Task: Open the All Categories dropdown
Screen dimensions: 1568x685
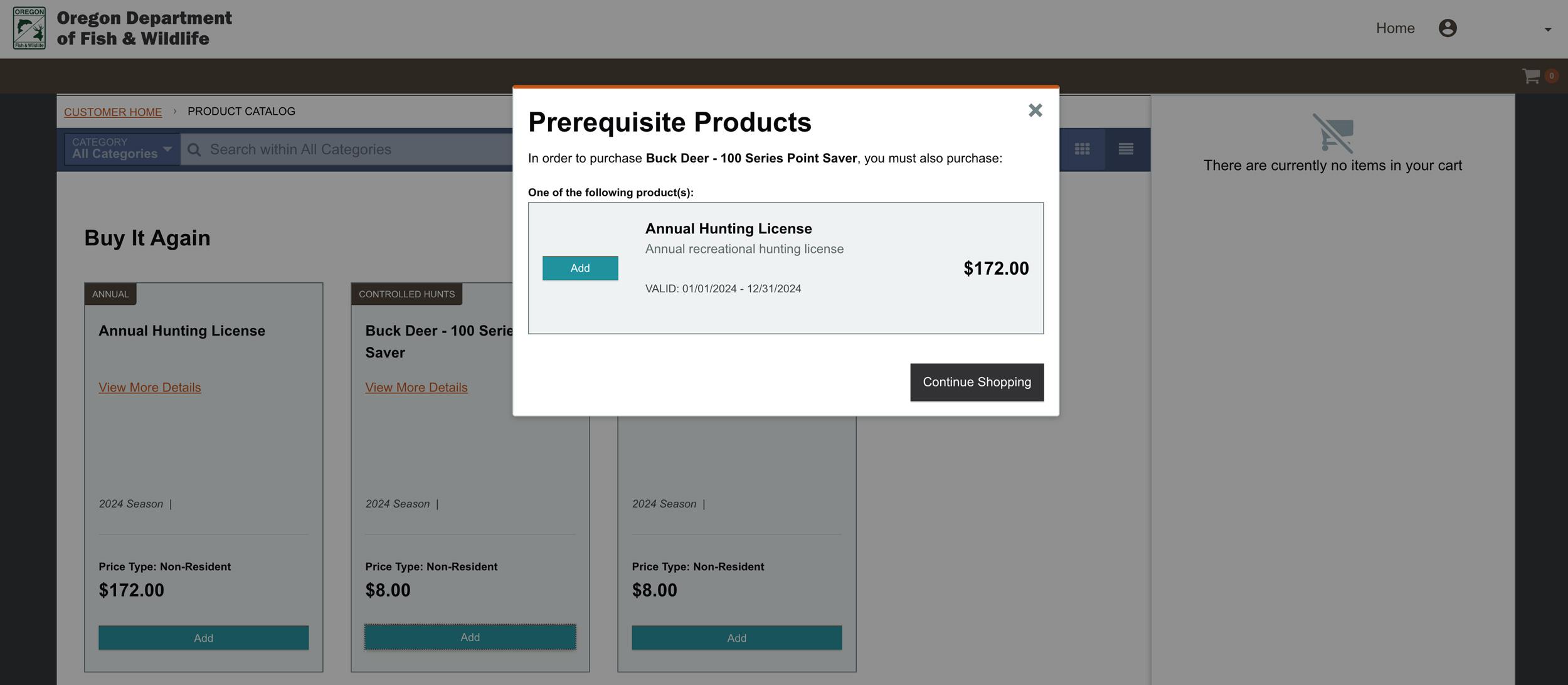Action: click(122, 149)
